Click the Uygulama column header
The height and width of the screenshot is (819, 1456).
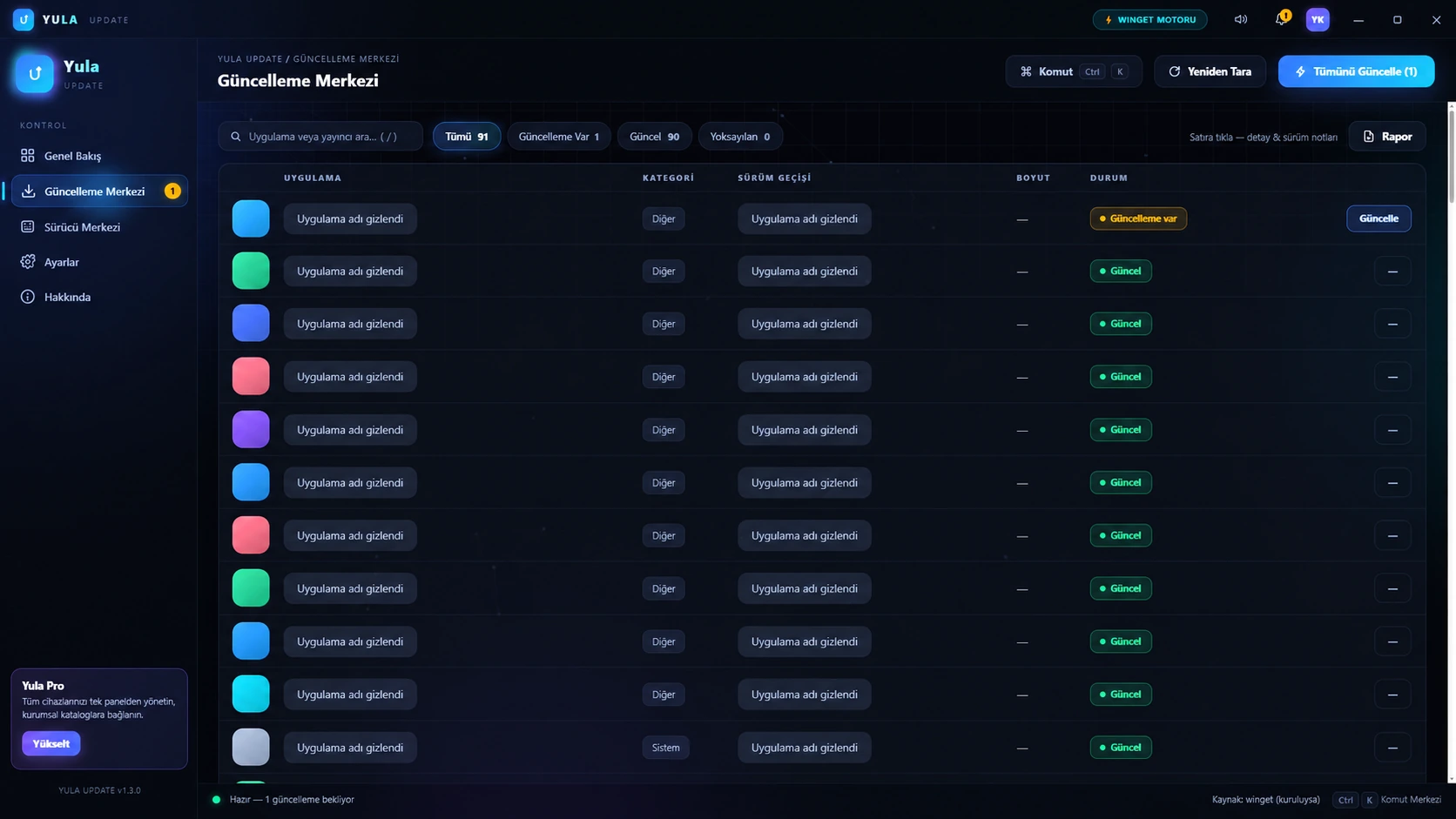313,178
